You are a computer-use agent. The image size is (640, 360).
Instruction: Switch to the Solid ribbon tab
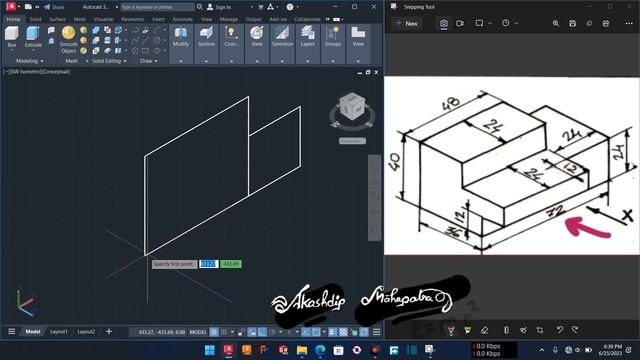point(35,19)
